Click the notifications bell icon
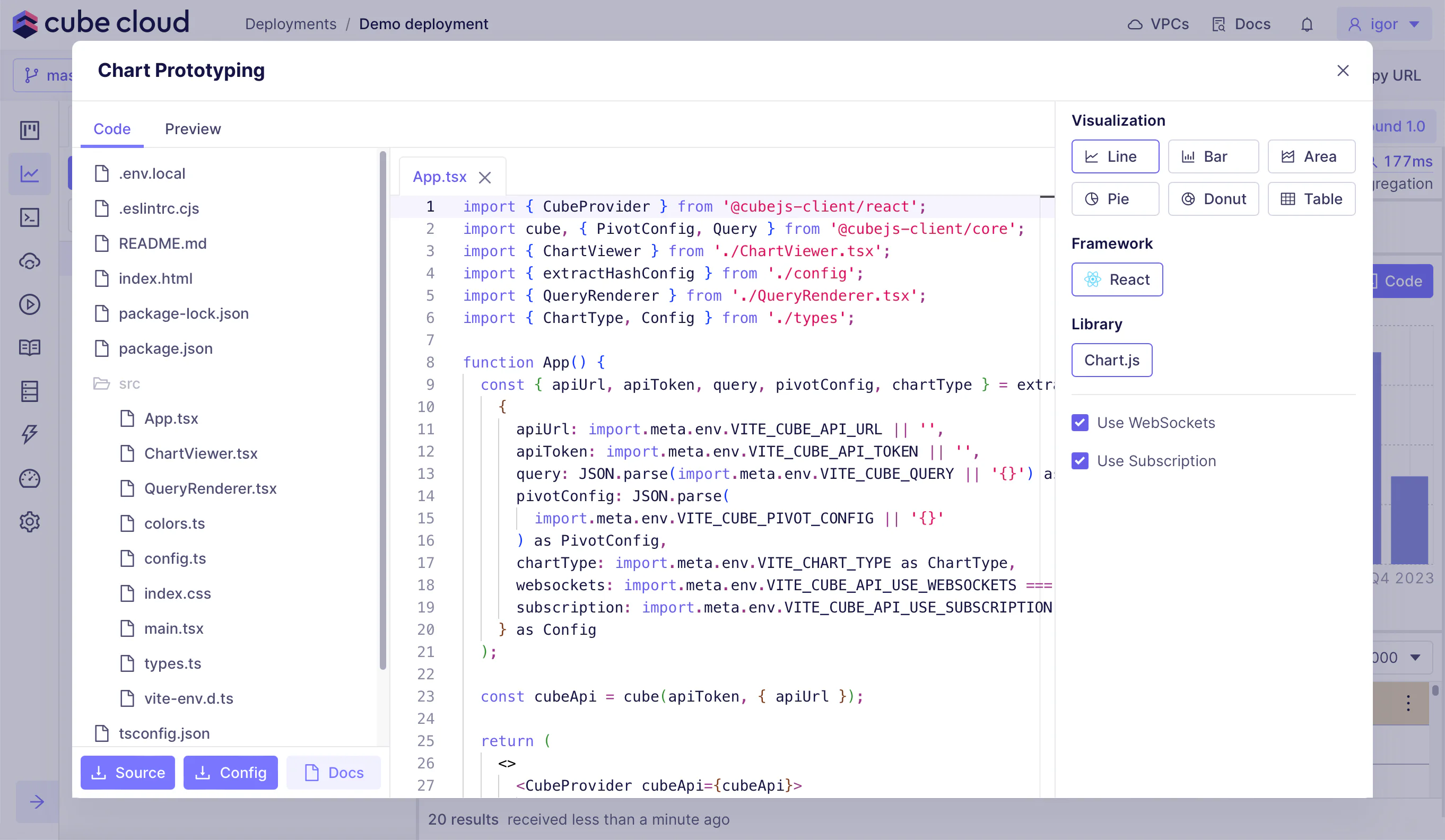Image resolution: width=1445 pixels, height=840 pixels. (1307, 24)
